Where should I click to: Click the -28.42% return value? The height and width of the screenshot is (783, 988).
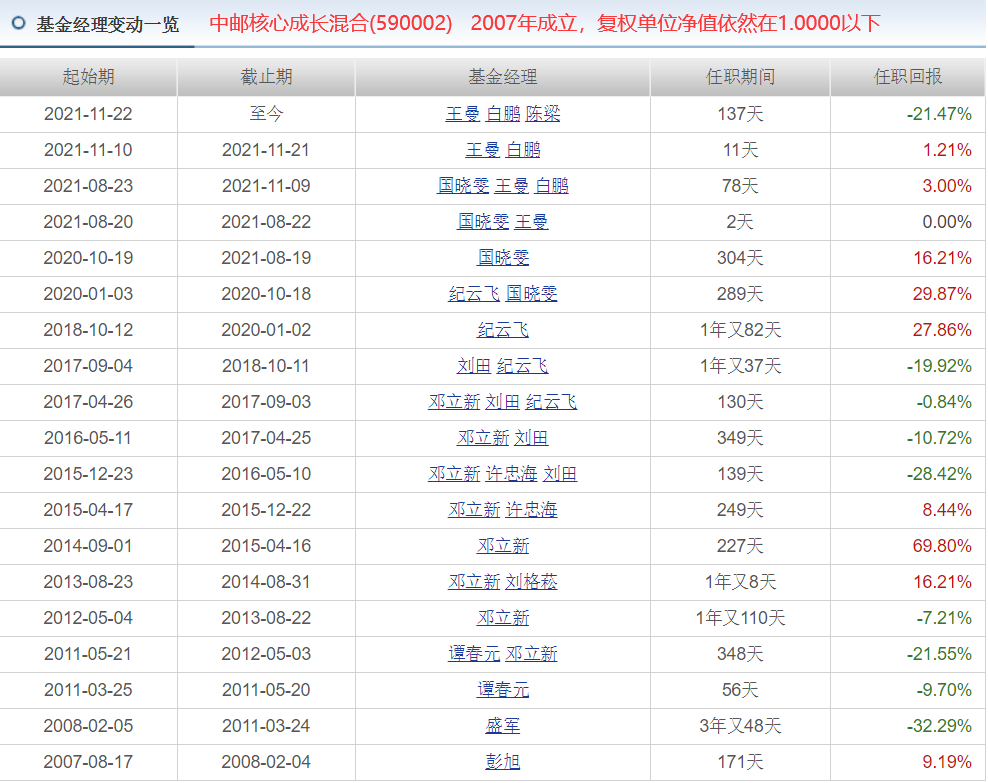coord(939,474)
